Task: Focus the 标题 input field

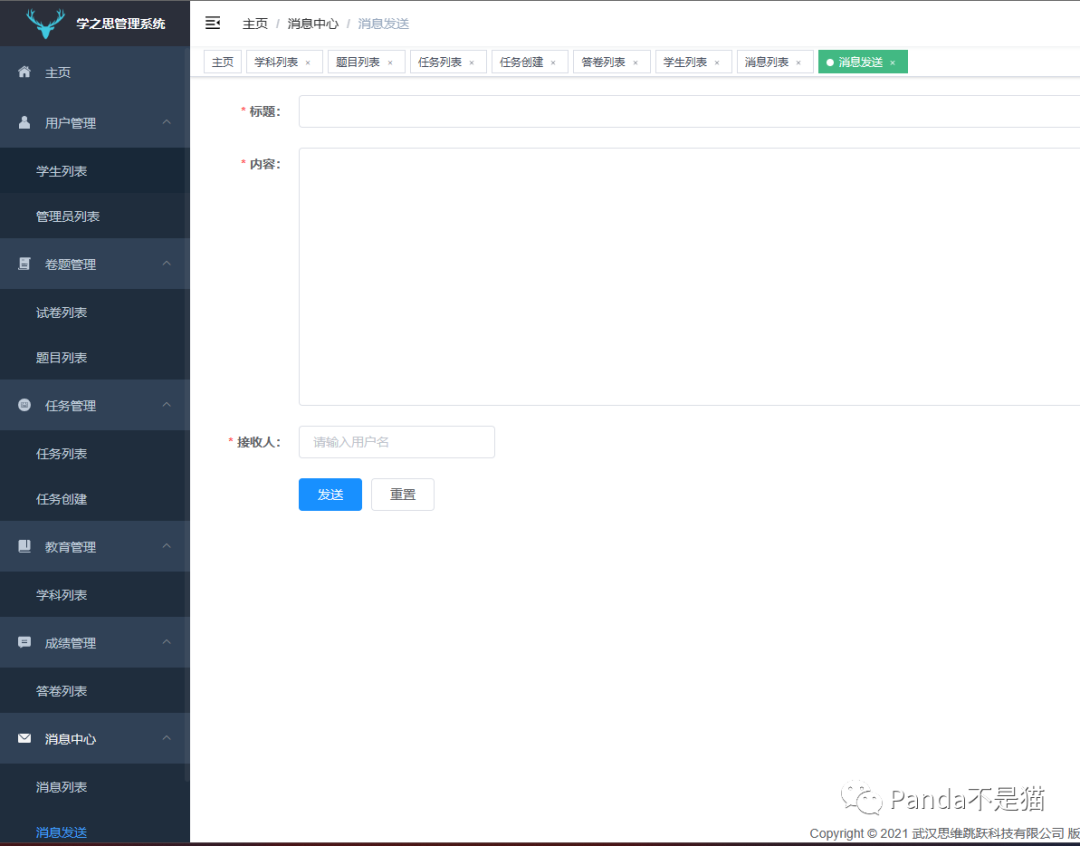Action: click(689, 112)
